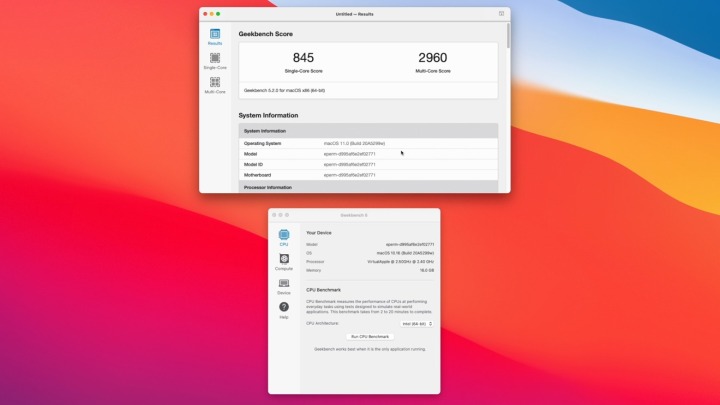
Task: Click the Model row label in the Results table
Action: 250,154
